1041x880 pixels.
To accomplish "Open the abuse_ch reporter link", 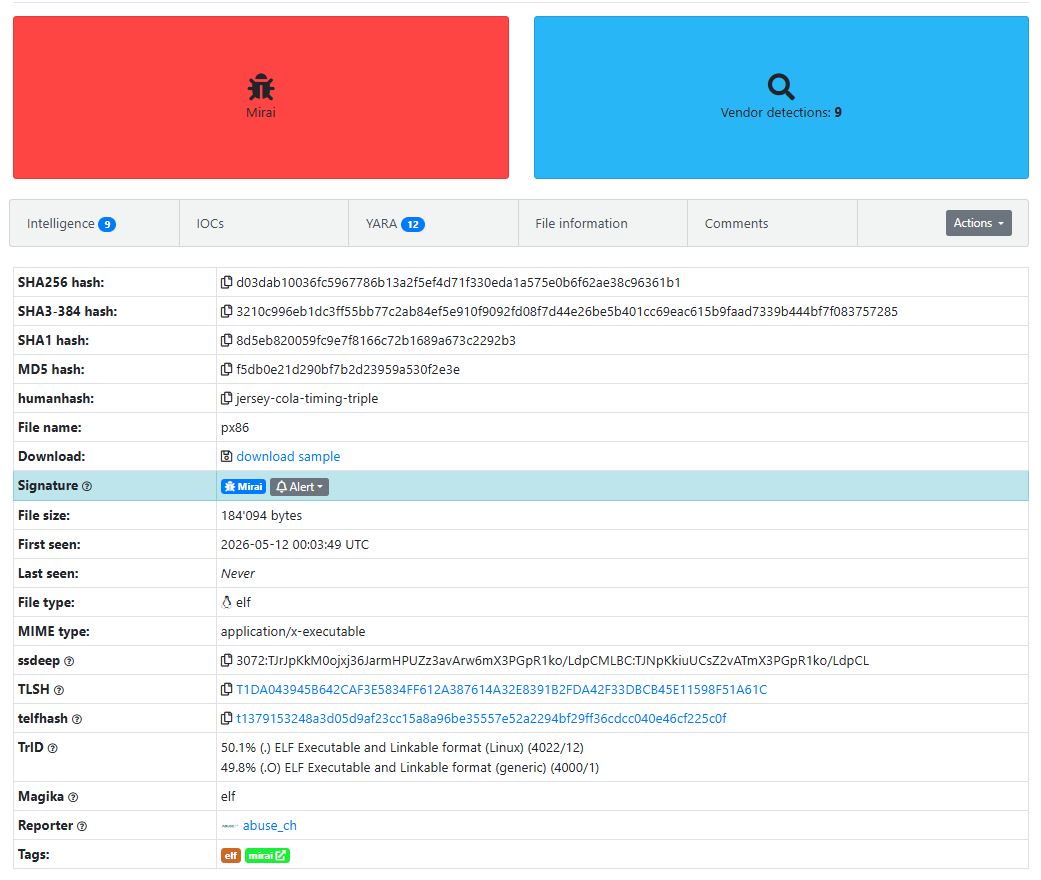I will 270,826.
